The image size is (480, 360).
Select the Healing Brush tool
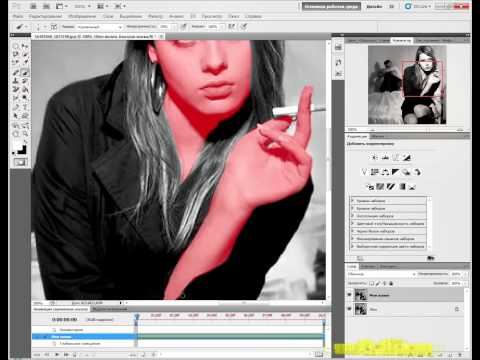click(x=16, y=72)
